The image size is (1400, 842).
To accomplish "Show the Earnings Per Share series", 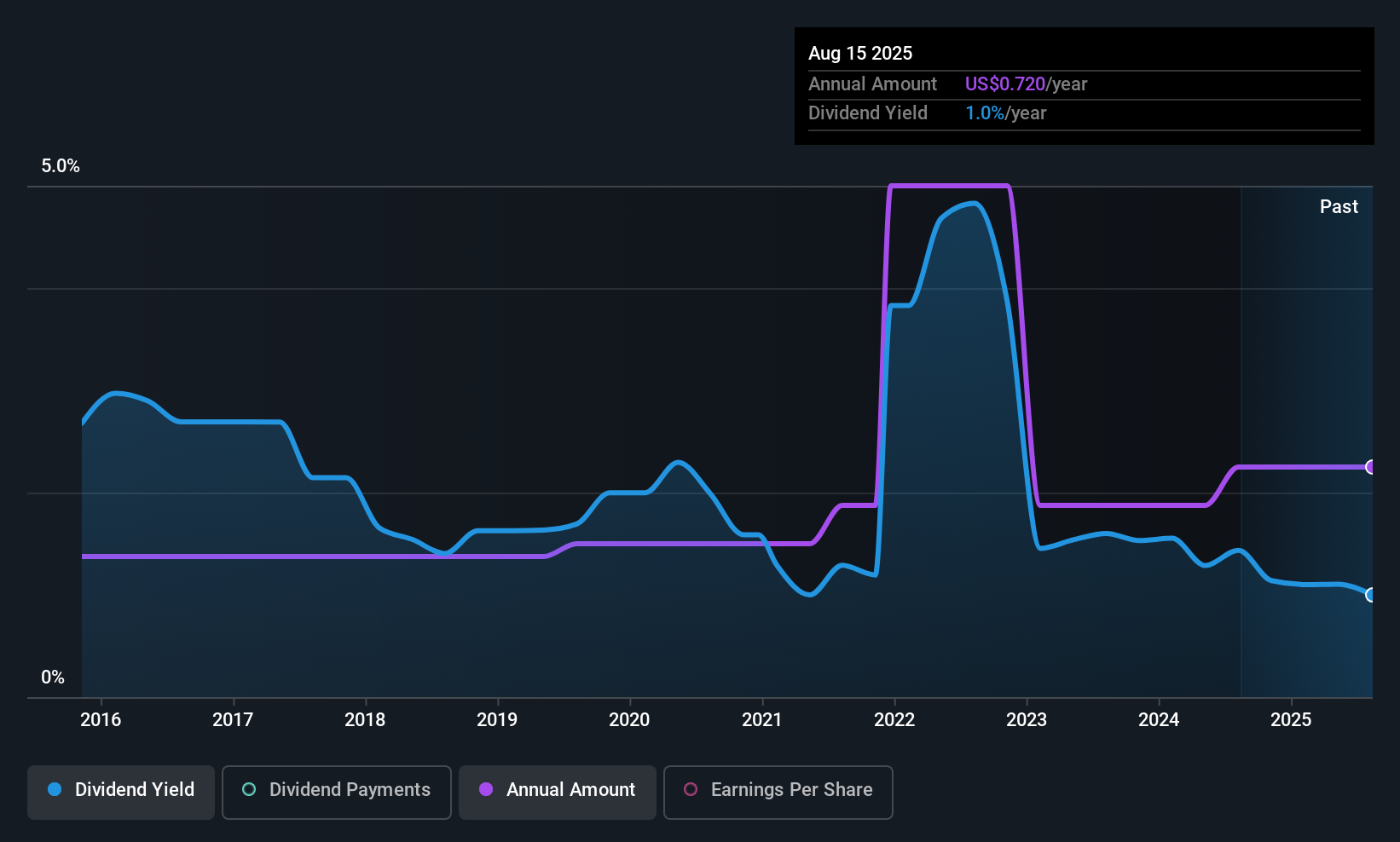I will [778, 791].
